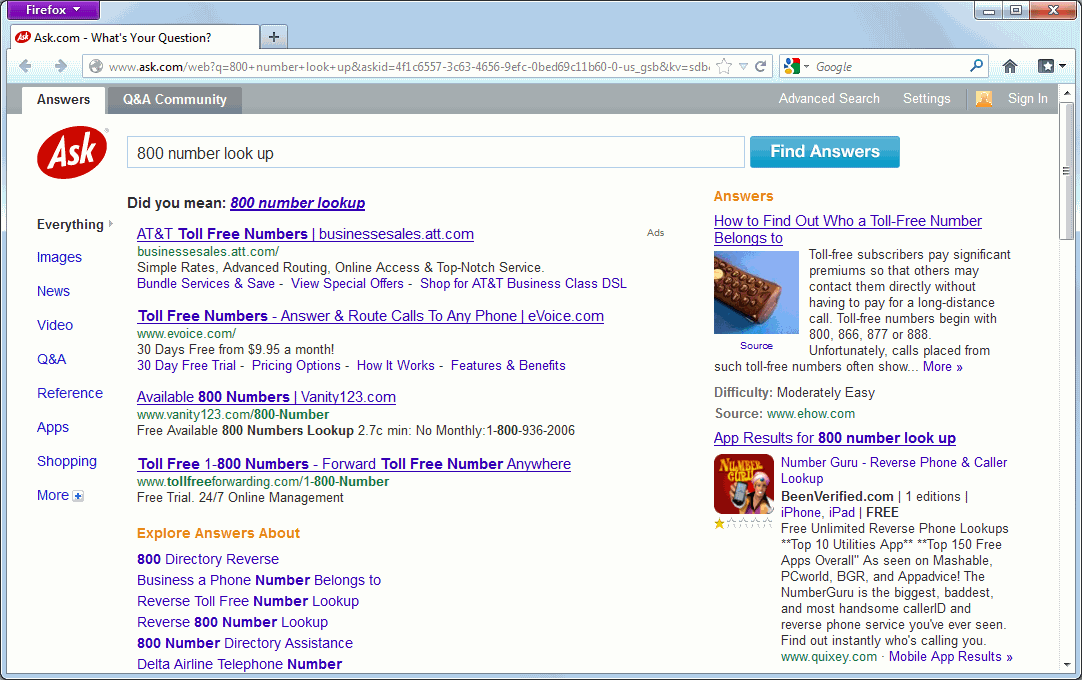The image size is (1082, 680).
Task: Open the Vanity123.com Available 800 Numbers link
Action: 266,397
